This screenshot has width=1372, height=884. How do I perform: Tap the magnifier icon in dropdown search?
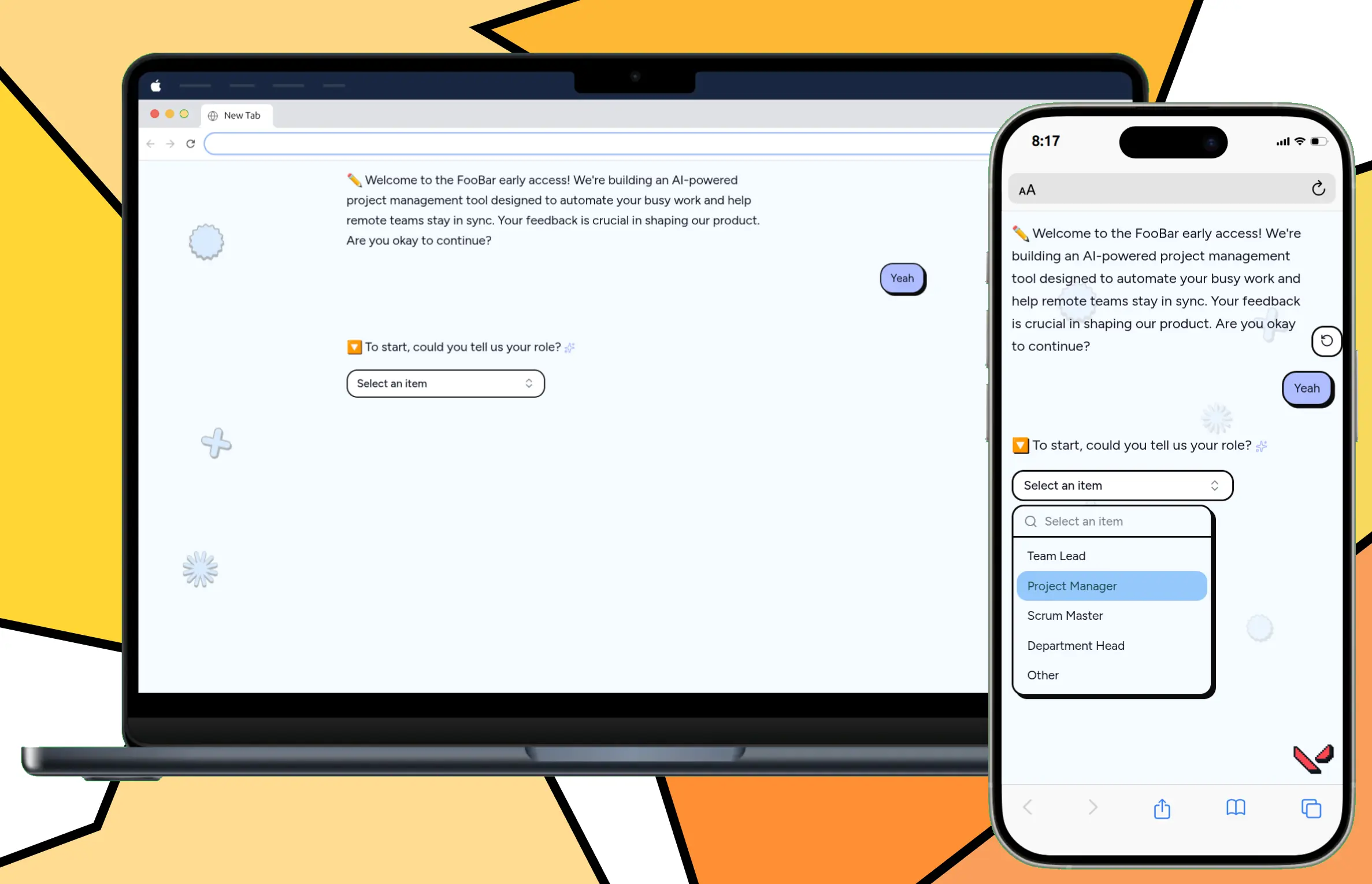tap(1030, 521)
